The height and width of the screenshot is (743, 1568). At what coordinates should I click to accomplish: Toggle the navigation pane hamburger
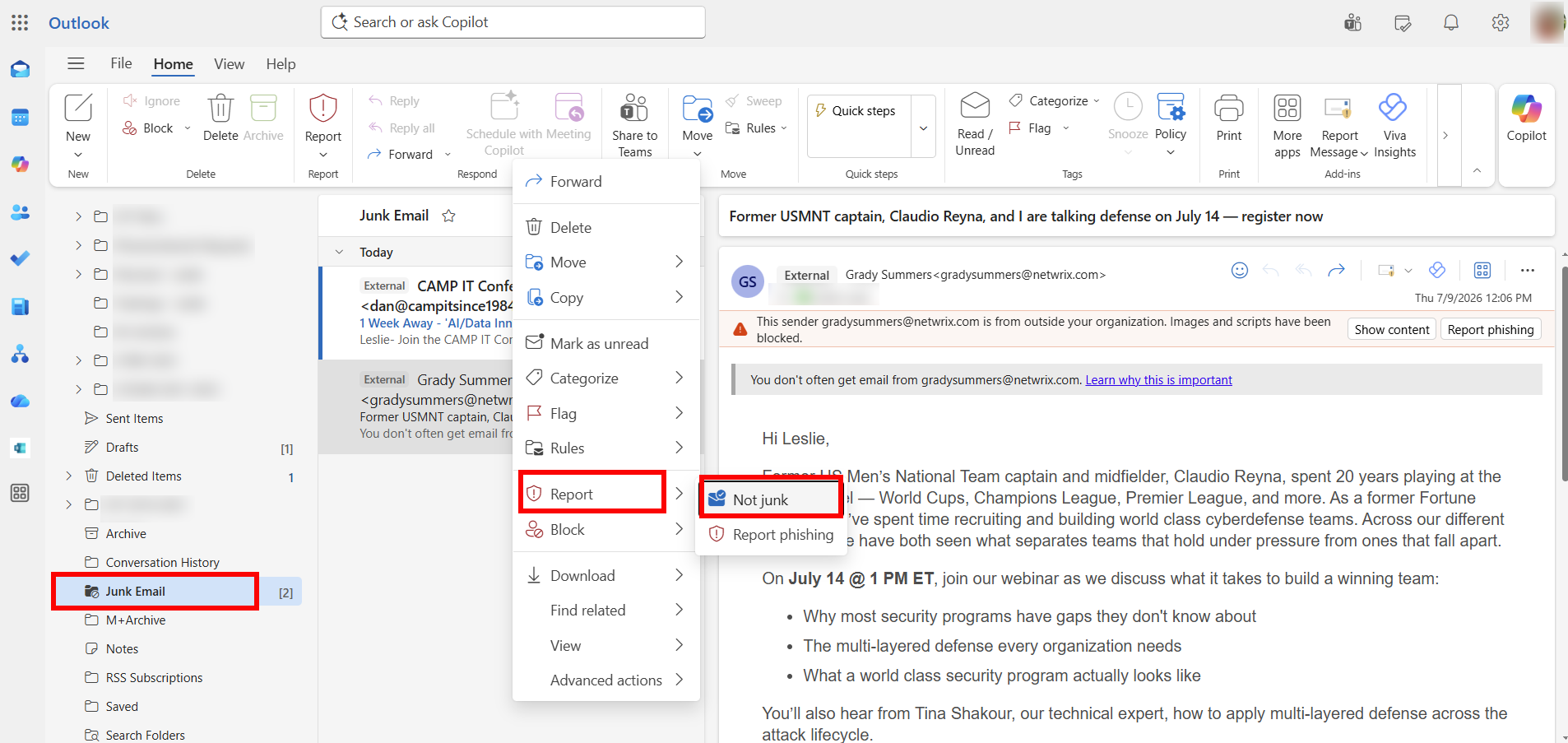(76, 63)
